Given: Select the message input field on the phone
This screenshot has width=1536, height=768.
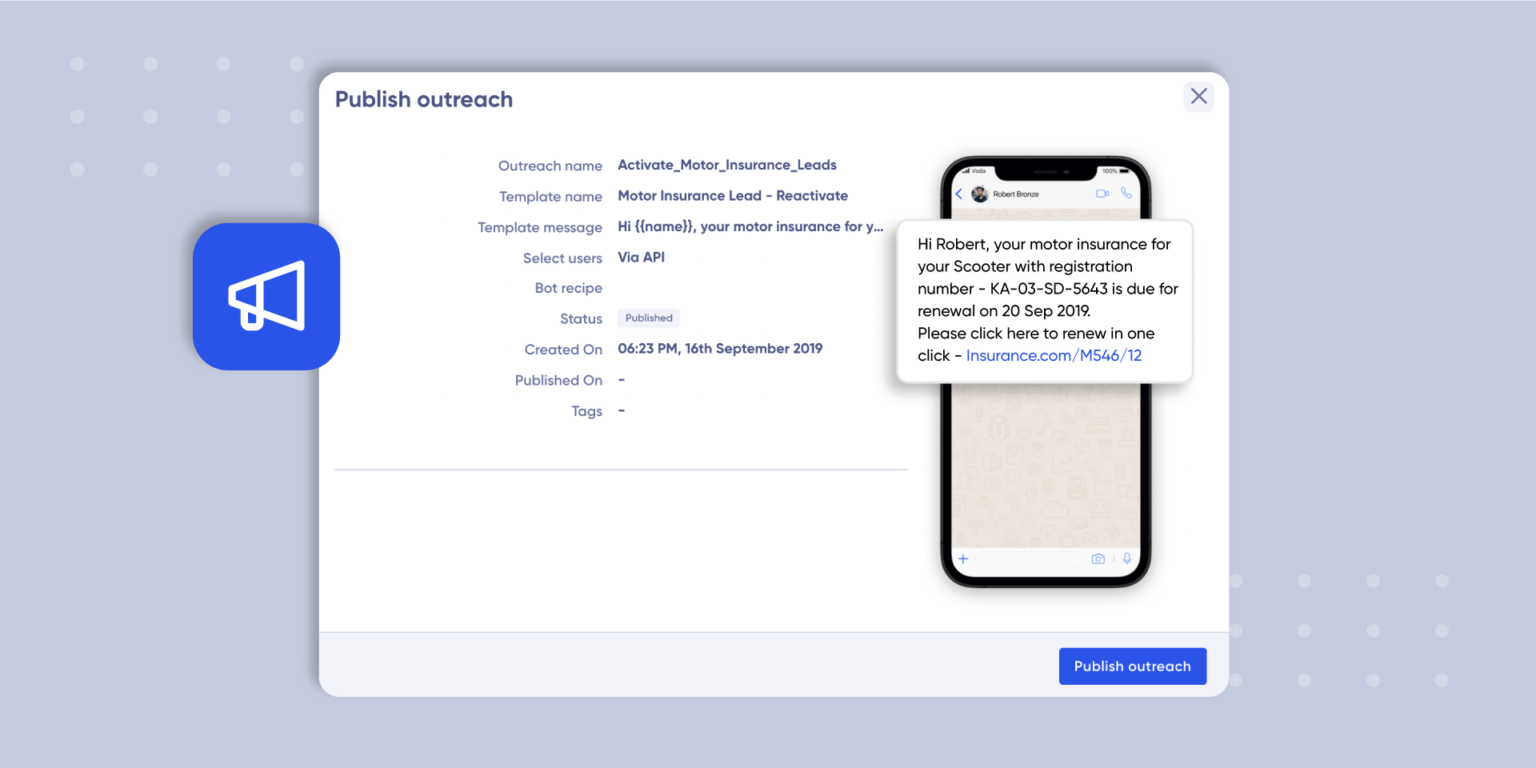Looking at the screenshot, I should pos(1030,558).
